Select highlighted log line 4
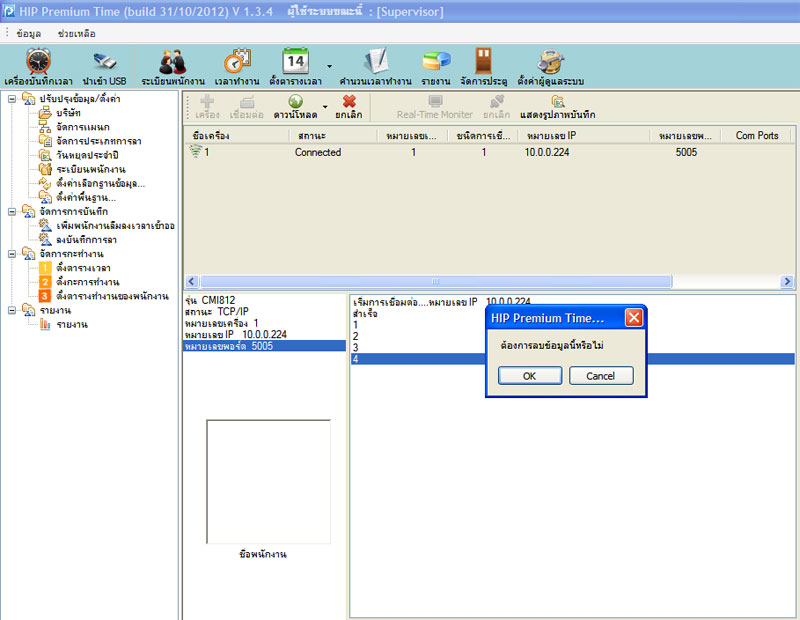This screenshot has height=620, width=800. click(x=572, y=359)
